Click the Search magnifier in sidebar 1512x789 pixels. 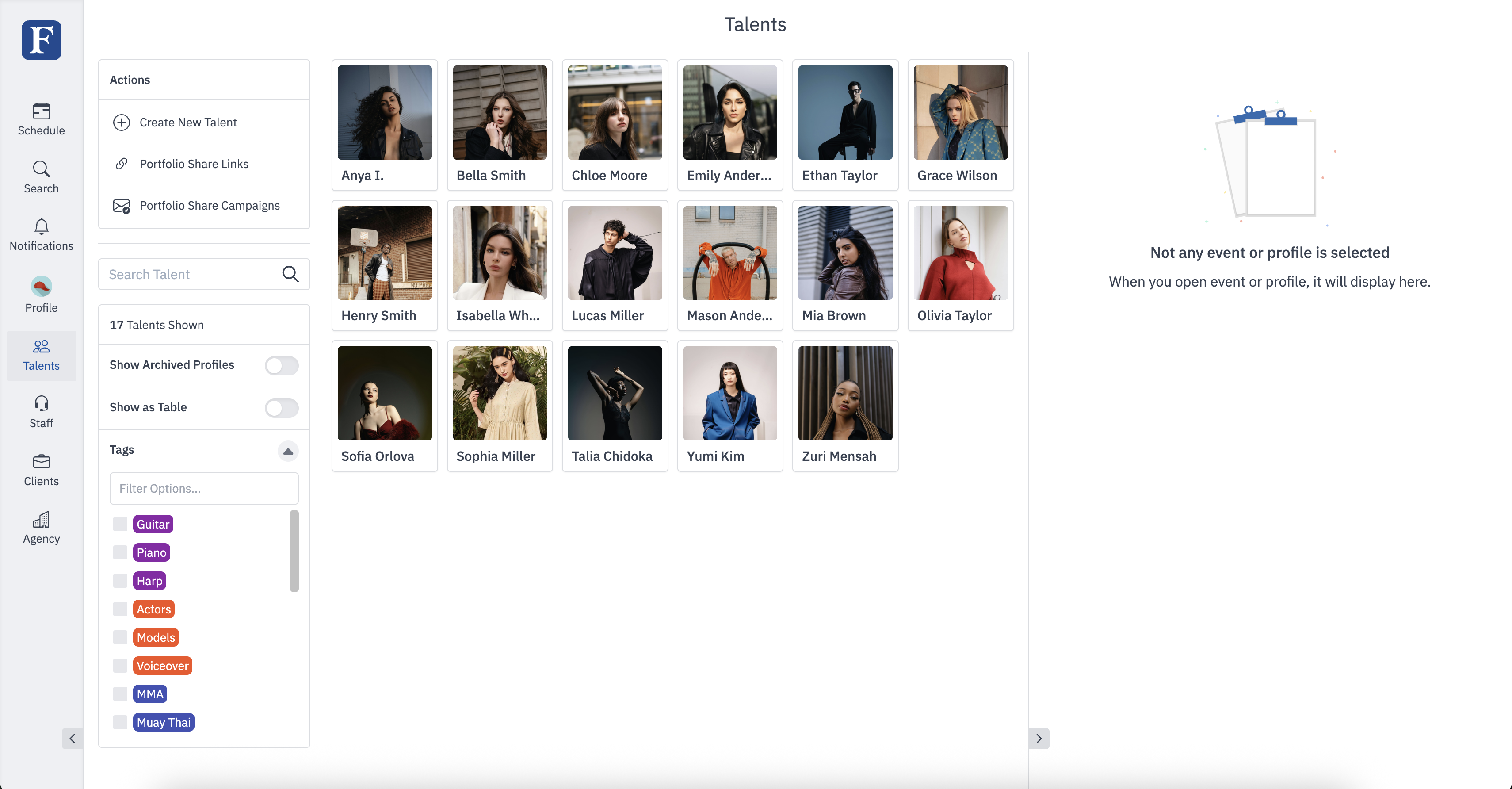pyautogui.click(x=41, y=169)
